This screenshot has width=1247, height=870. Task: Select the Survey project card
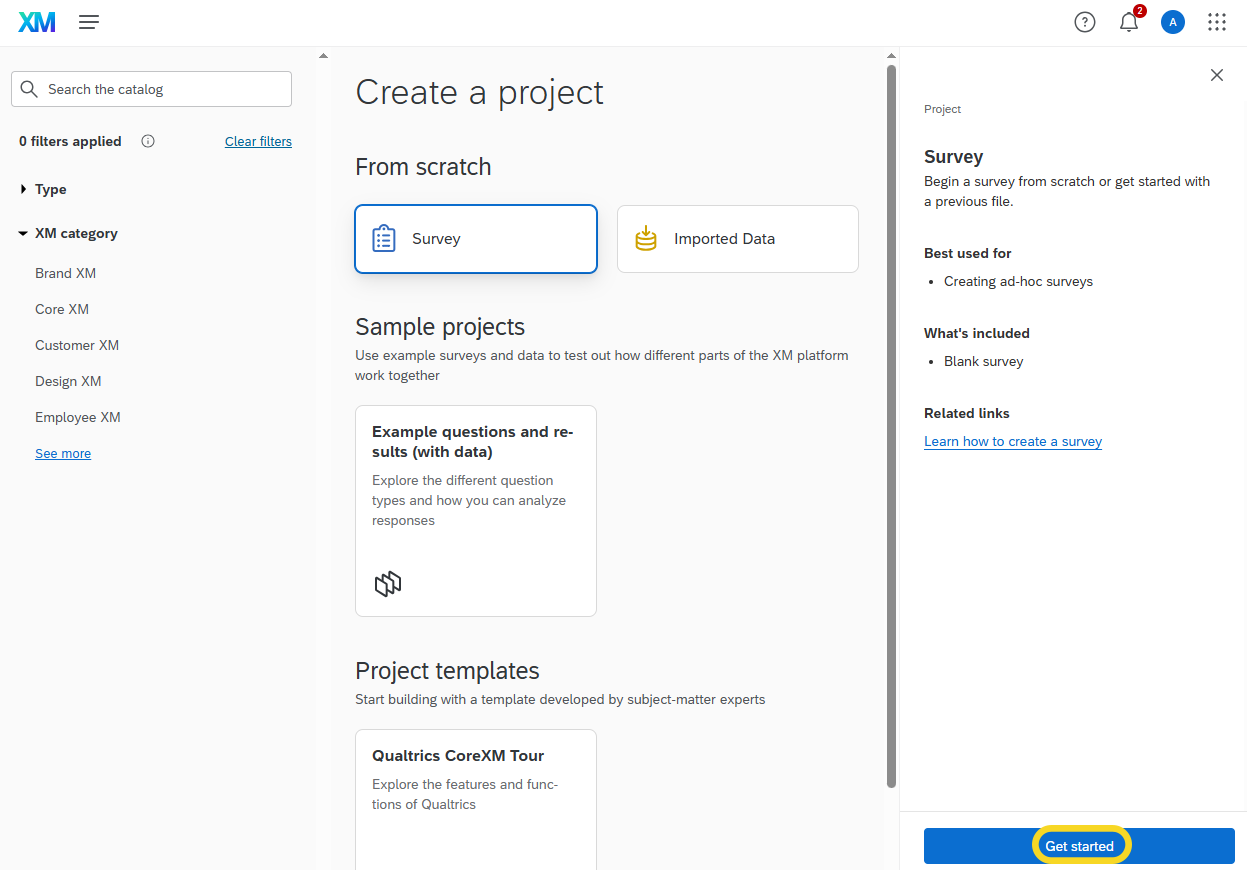tap(476, 239)
